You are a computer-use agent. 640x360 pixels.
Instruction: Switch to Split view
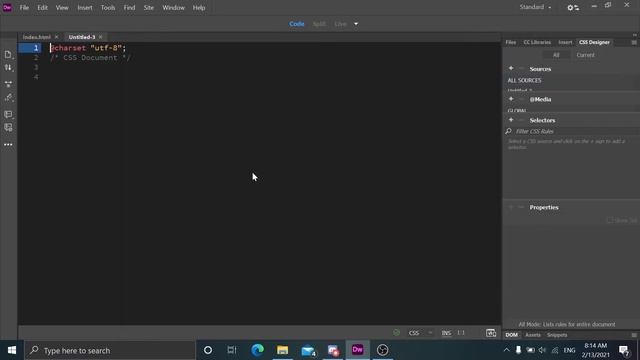tap(319, 24)
